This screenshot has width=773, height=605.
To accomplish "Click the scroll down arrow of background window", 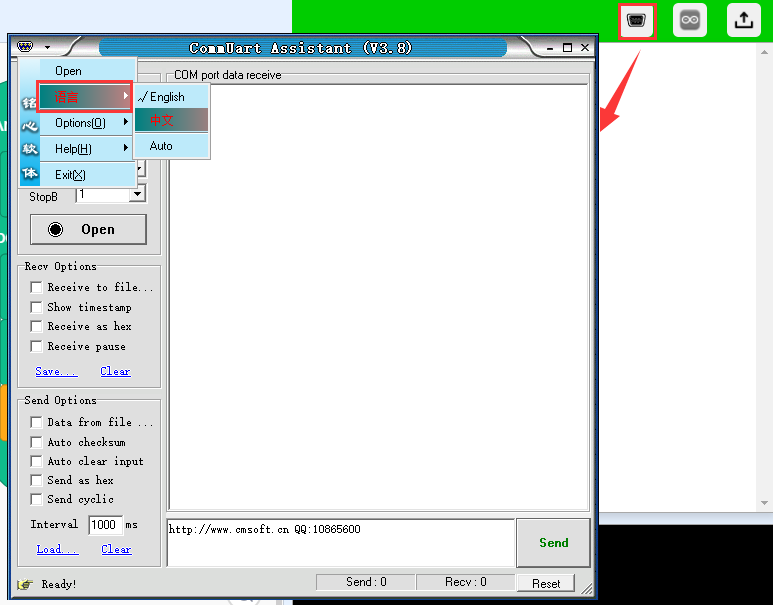I will (764, 503).
